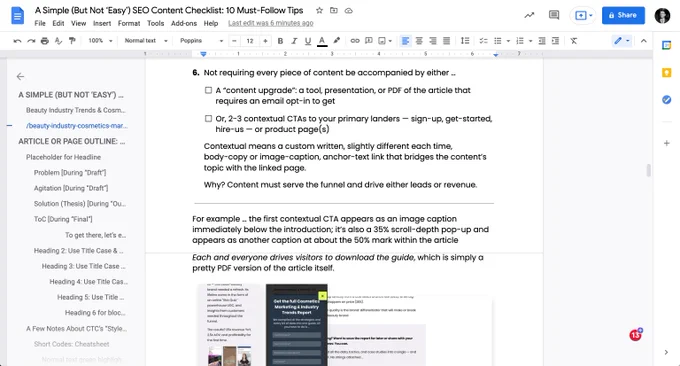The width and height of the screenshot is (680, 366).
Task: Insert a link
Action: (x=355, y=41)
